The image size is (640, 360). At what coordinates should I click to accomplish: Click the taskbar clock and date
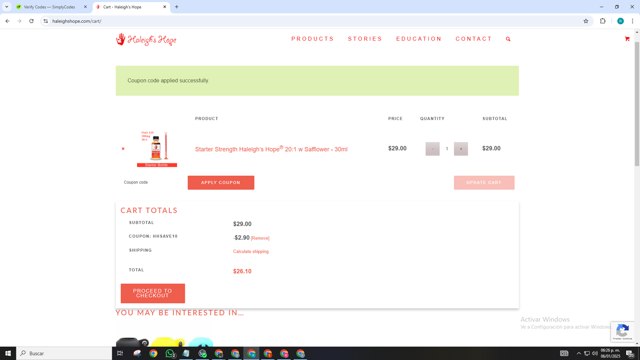(610, 353)
